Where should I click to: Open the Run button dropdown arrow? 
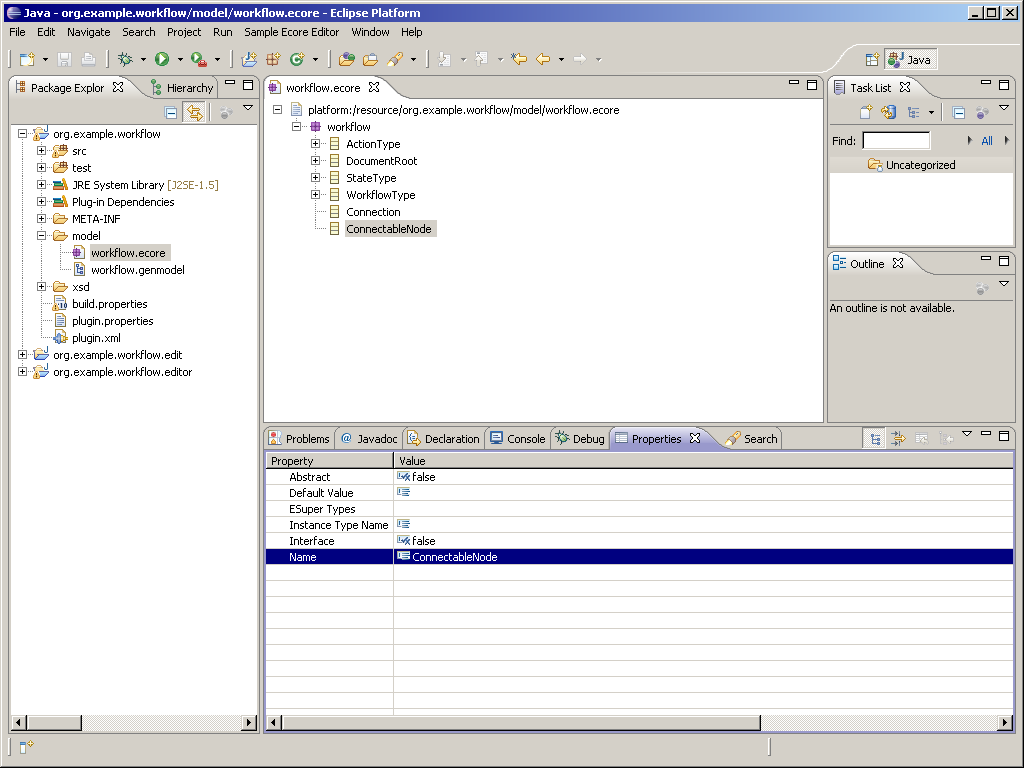pos(180,60)
